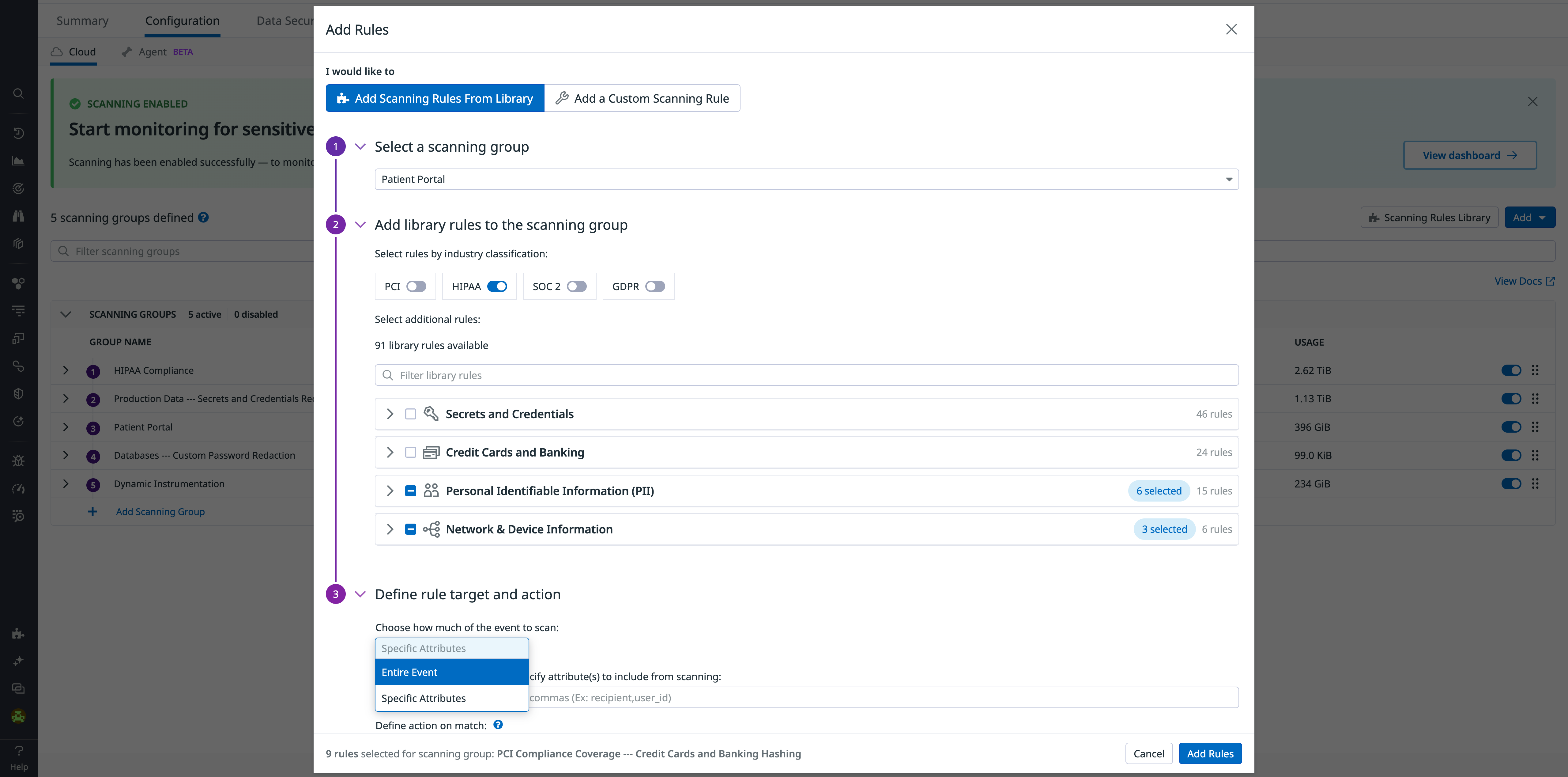Image resolution: width=1568 pixels, height=777 pixels.
Task: Switch to the Agent BETA tab
Action: [x=152, y=52]
